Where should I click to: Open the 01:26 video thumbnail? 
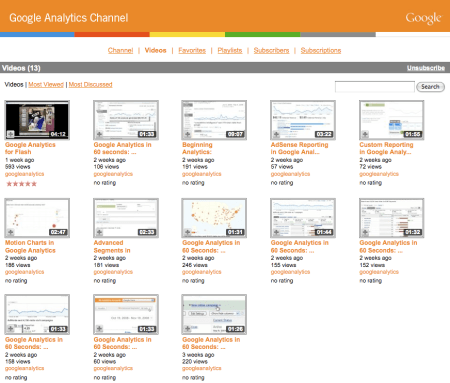(214, 314)
